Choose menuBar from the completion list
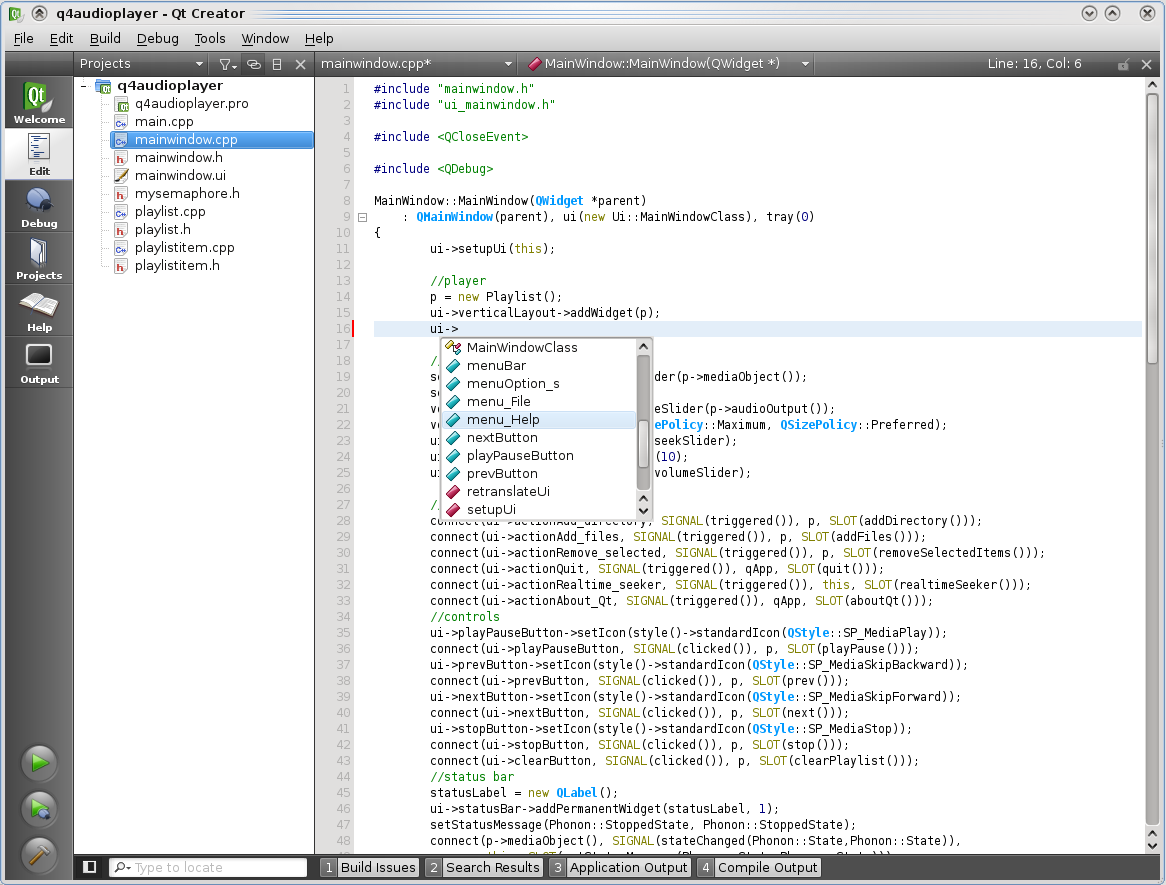The width and height of the screenshot is (1166, 885). [x=540, y=365]
